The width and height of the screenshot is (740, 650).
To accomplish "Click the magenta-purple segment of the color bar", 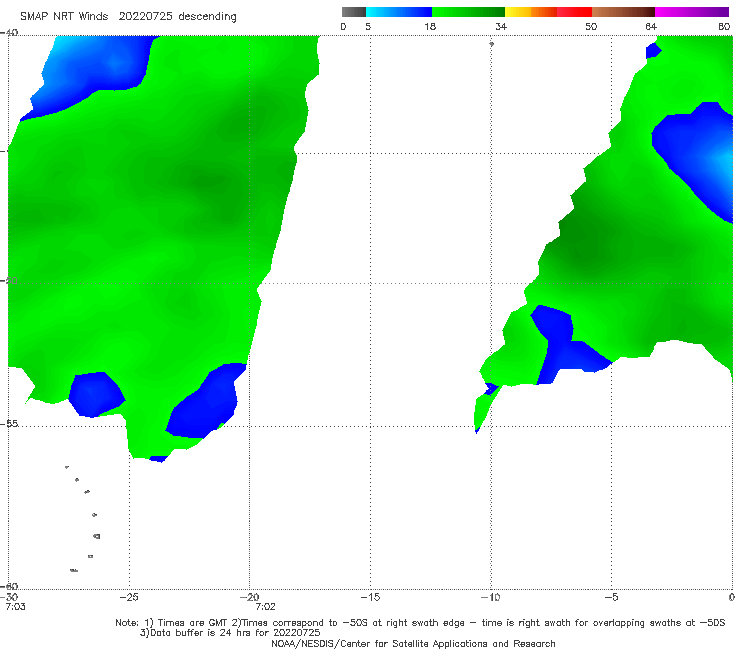I will [692, 12].
